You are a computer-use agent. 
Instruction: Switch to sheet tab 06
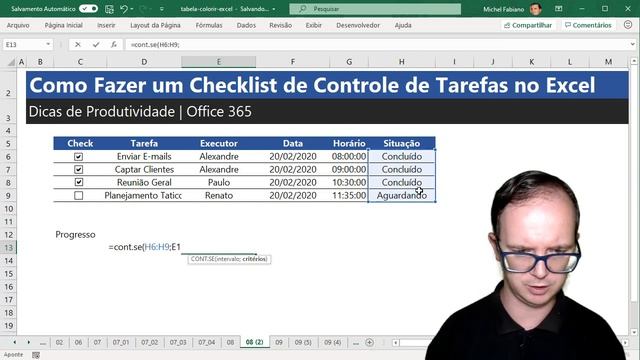click(x=78, y=342)
